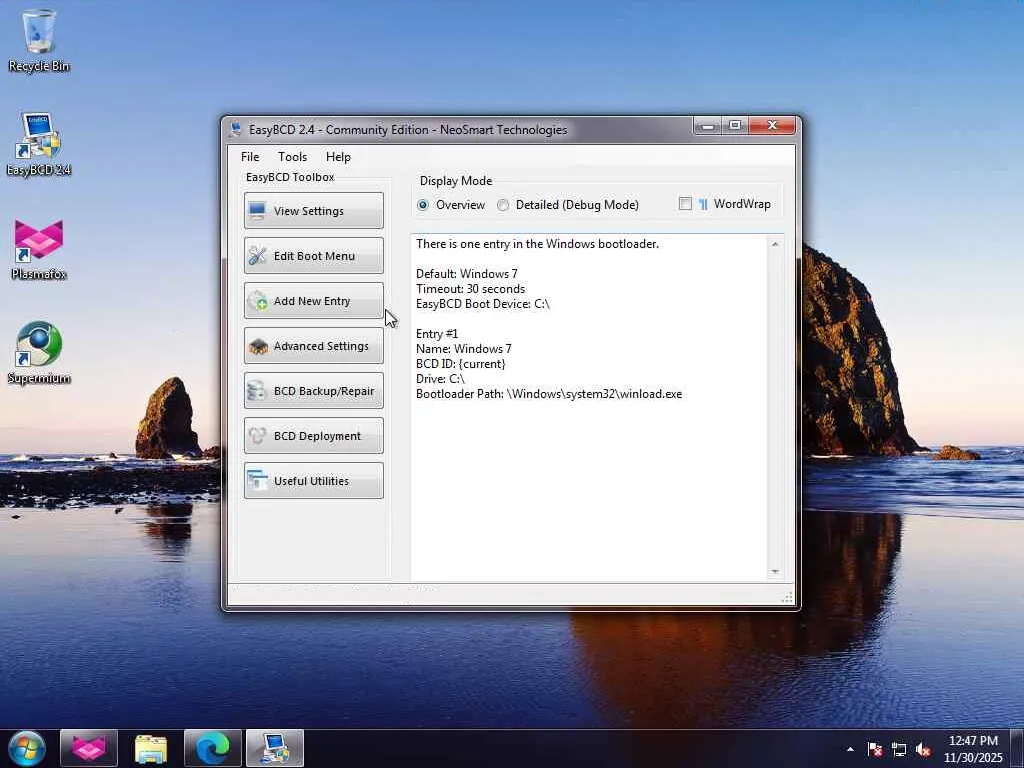Click the Useful Utilities window icon
Image resolution: width=1024 pixels, height=768 pixels.
257,481
